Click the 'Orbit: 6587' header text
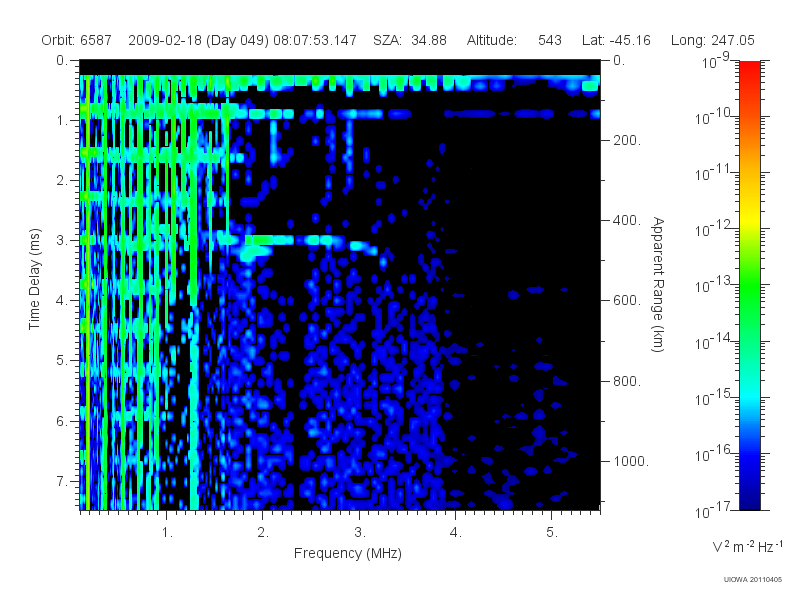800x600 pixels. pyautogui.click(x=77, y=40)
